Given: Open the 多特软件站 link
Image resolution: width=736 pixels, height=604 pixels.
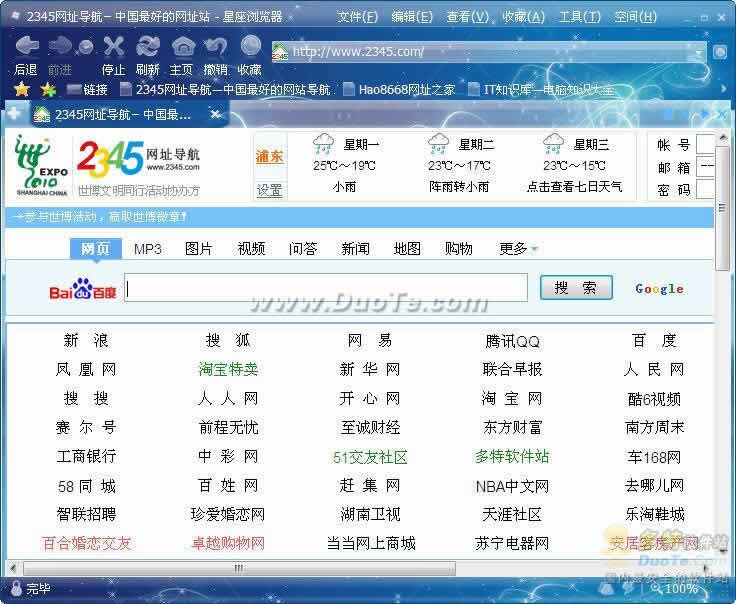Looking at the screenshot, I should 512,456.
